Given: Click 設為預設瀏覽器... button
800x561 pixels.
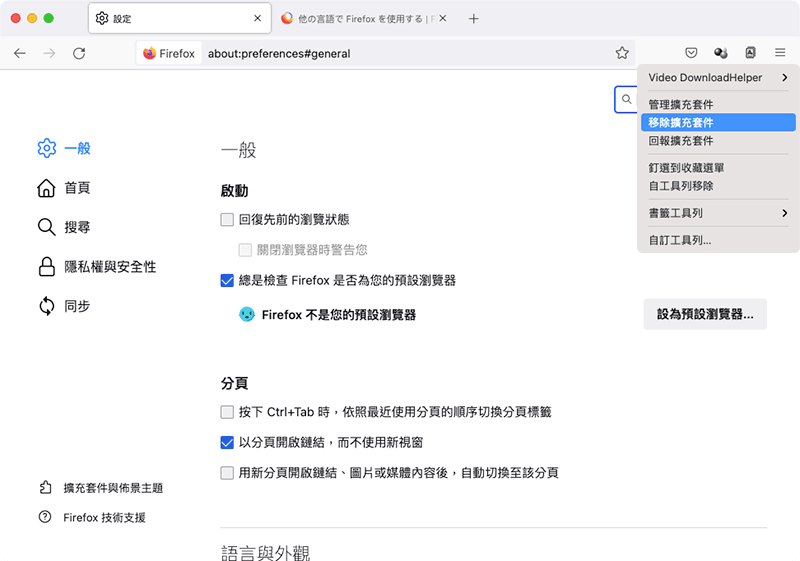Looking at the screenshot, I should [705, 314].
